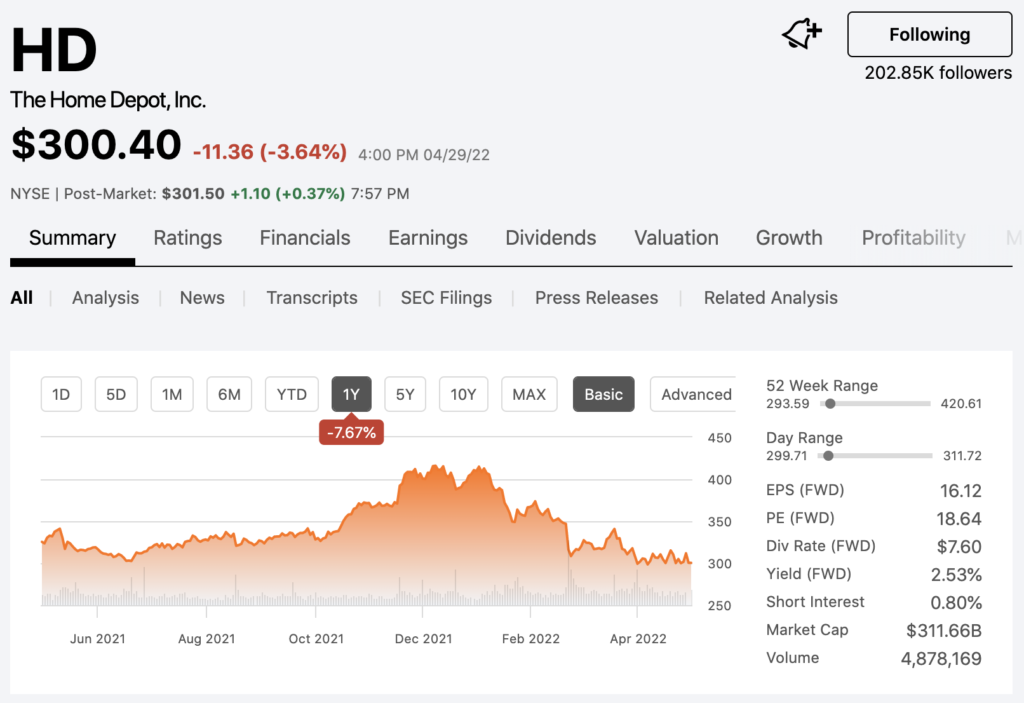Viewport: 1024px width, 703px height.
Task: Click the -7.67% change badge
Action: tap(351, 433)
